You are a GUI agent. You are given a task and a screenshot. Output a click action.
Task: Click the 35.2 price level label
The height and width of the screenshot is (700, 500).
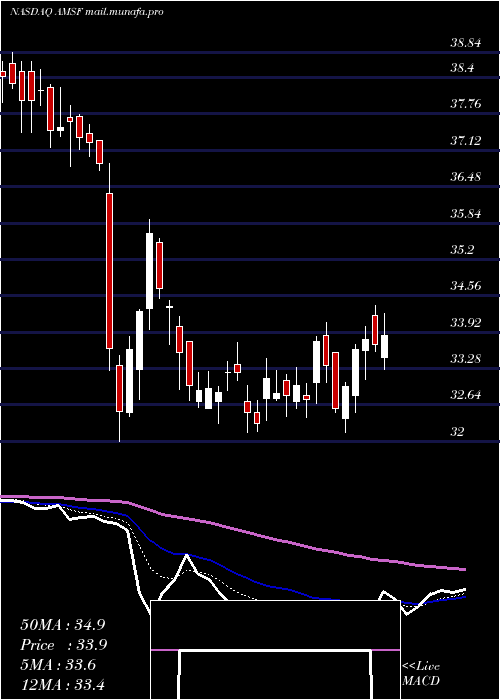(x=462, y=249)
